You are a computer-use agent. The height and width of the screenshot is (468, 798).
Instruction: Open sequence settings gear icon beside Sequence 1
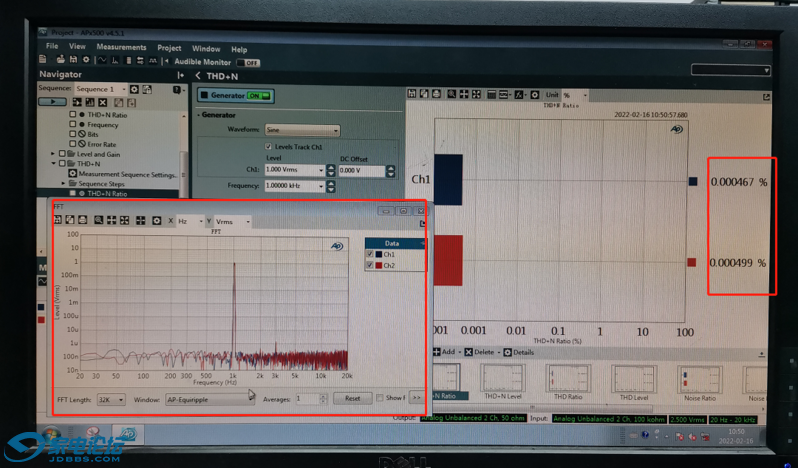point(135,89)
